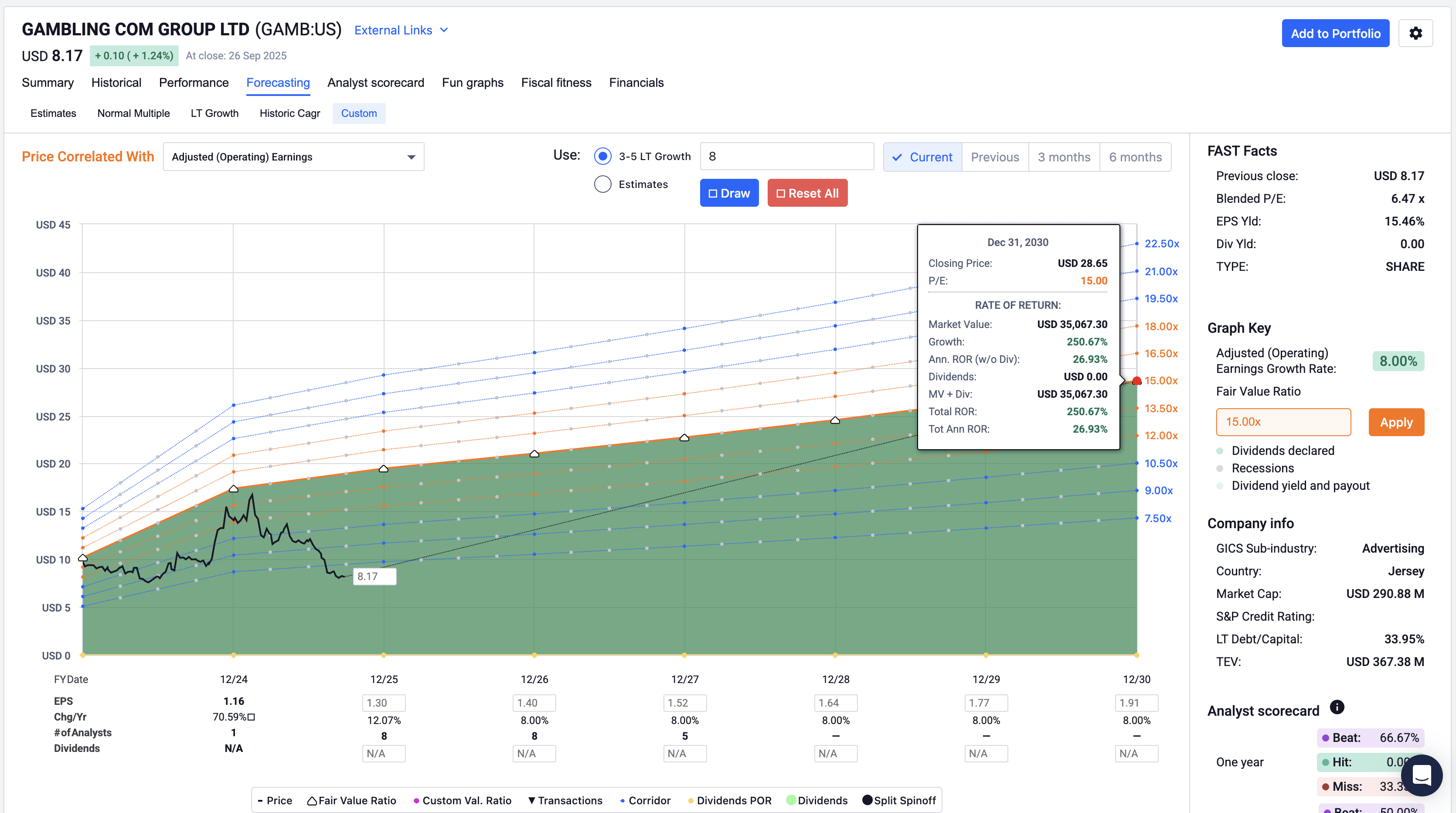Toggle Transactions in chart legend
Screen dimensions: 1456x813
[565, 800]
